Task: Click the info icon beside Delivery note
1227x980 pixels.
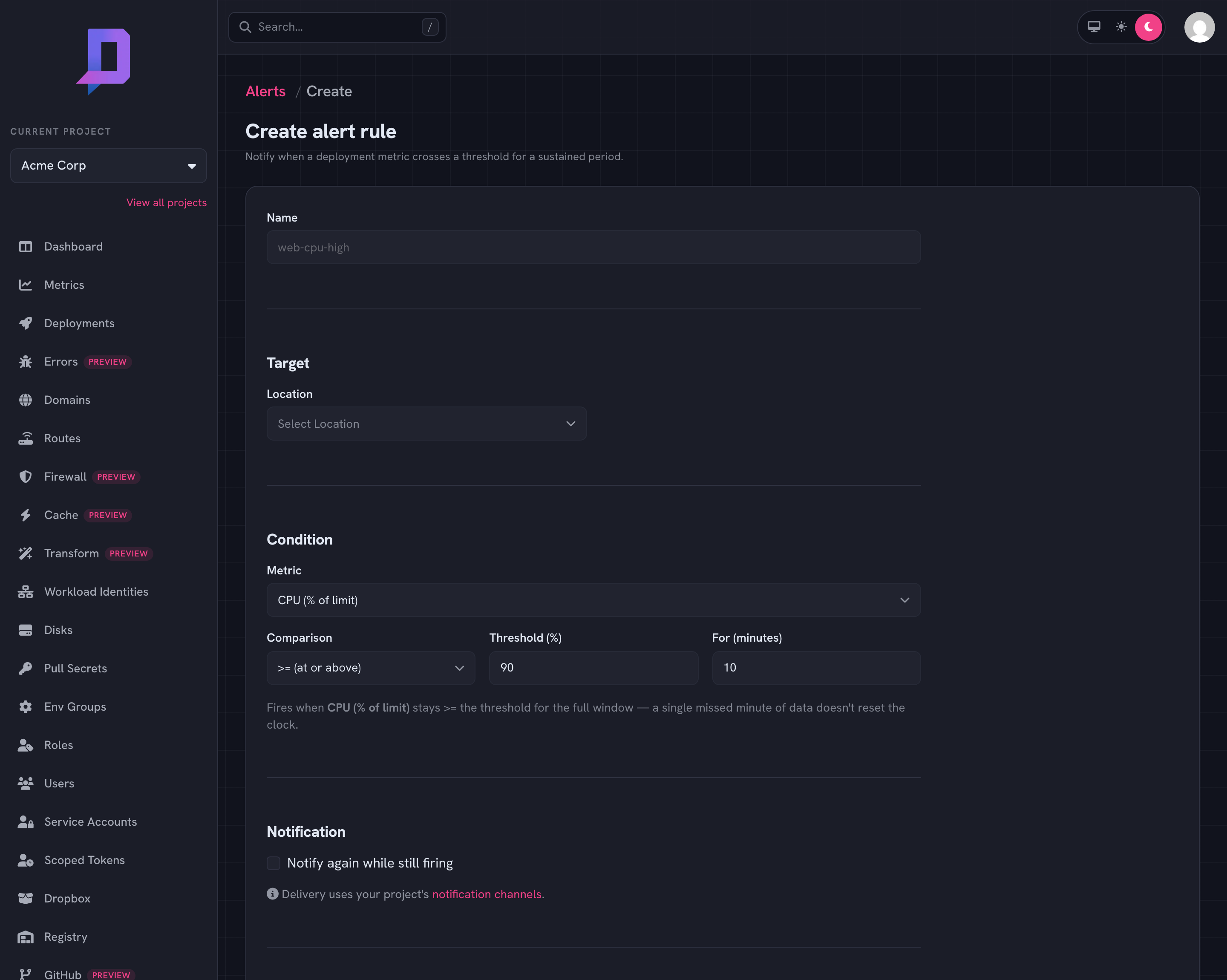Action: point(273,894)
